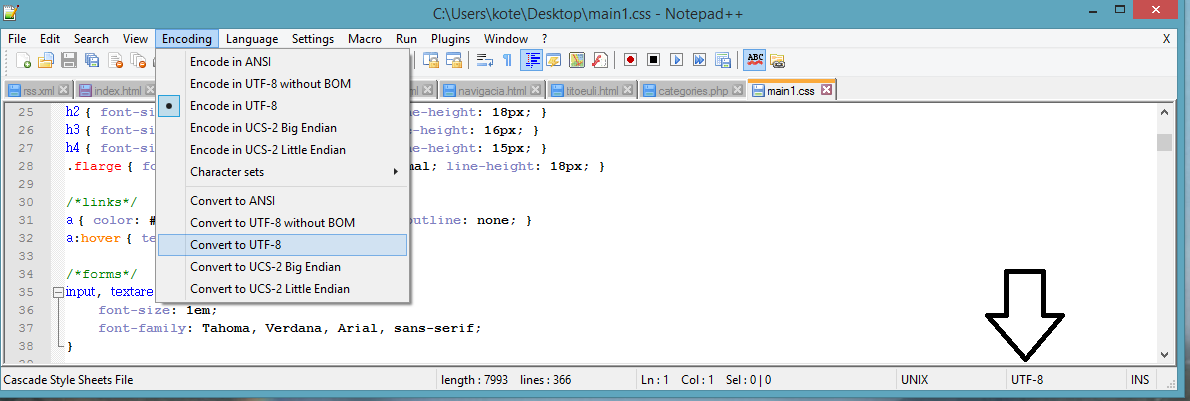Toggle the ABC spell check icon

click(x=755, y=60)
